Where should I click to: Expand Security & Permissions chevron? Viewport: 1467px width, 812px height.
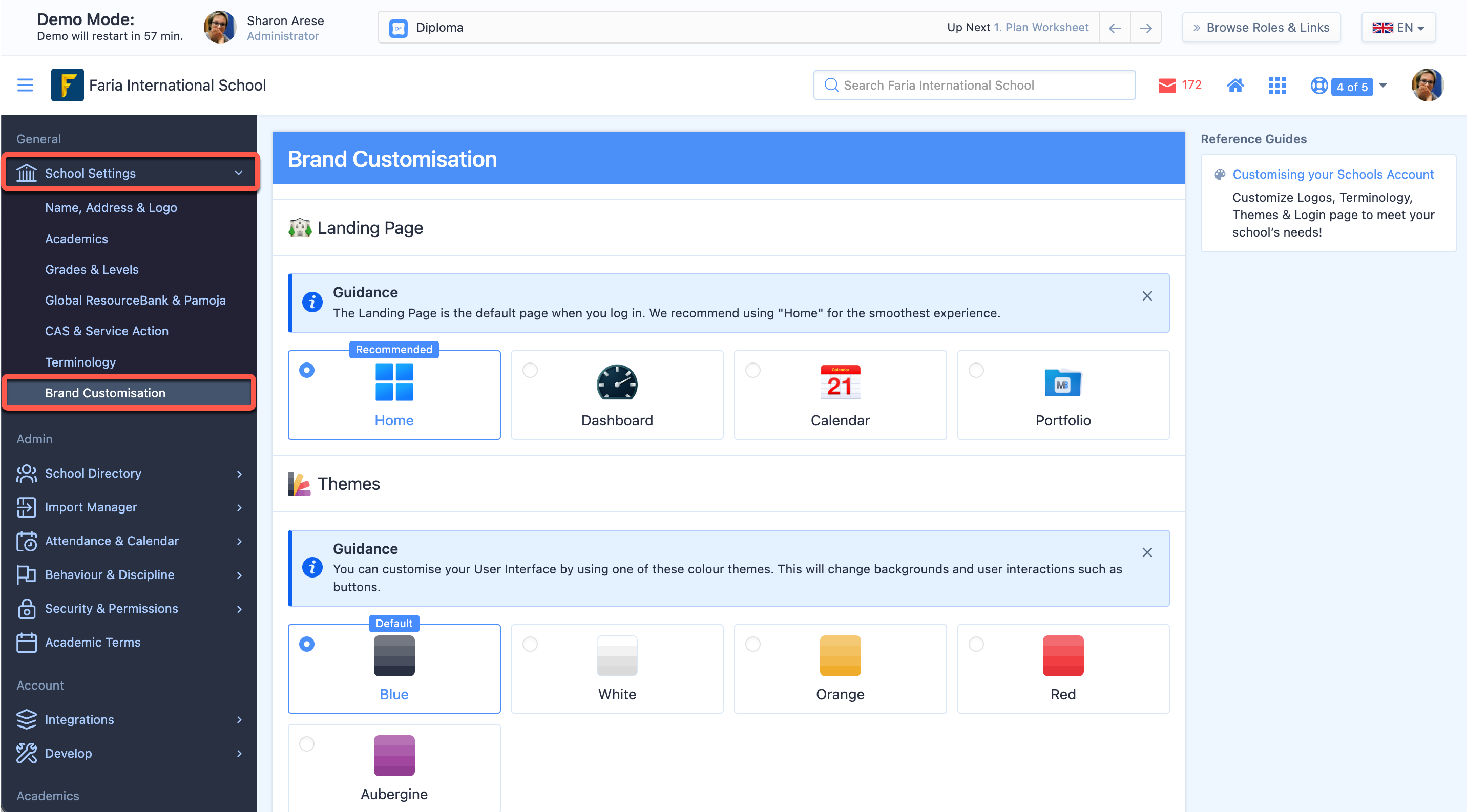[x=239, y=609]
